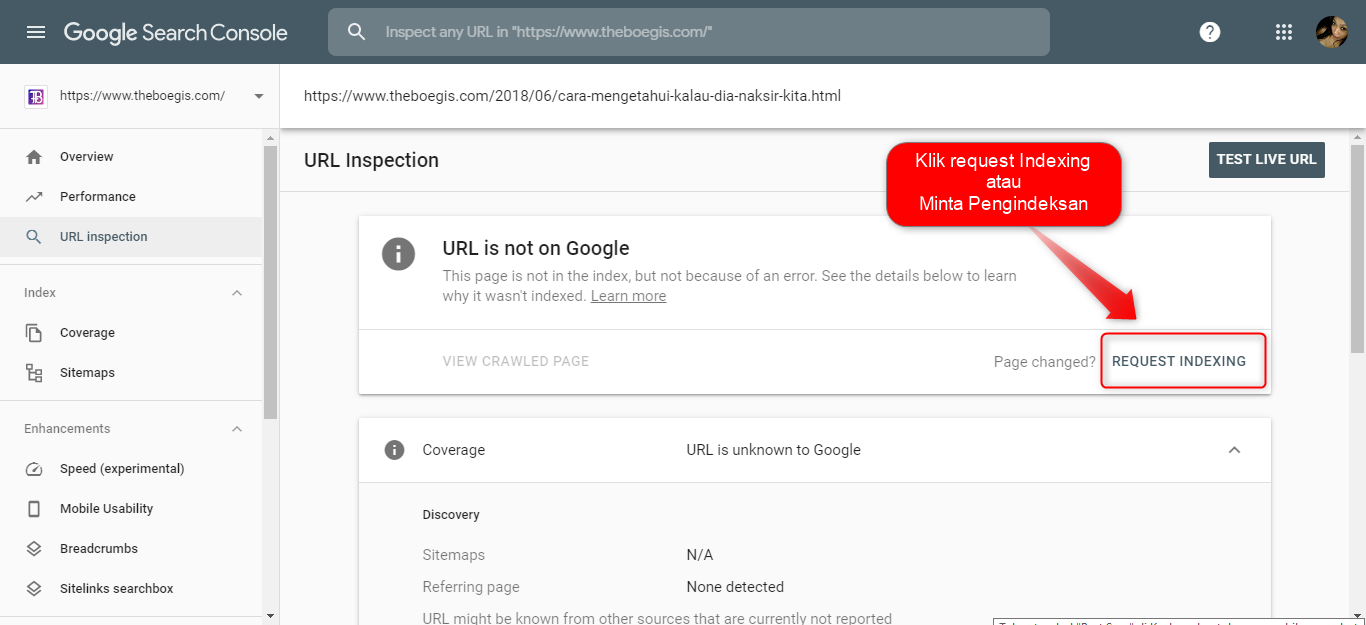
Task: Select the URL inspection magnifier icon
Action: point(33,237)
